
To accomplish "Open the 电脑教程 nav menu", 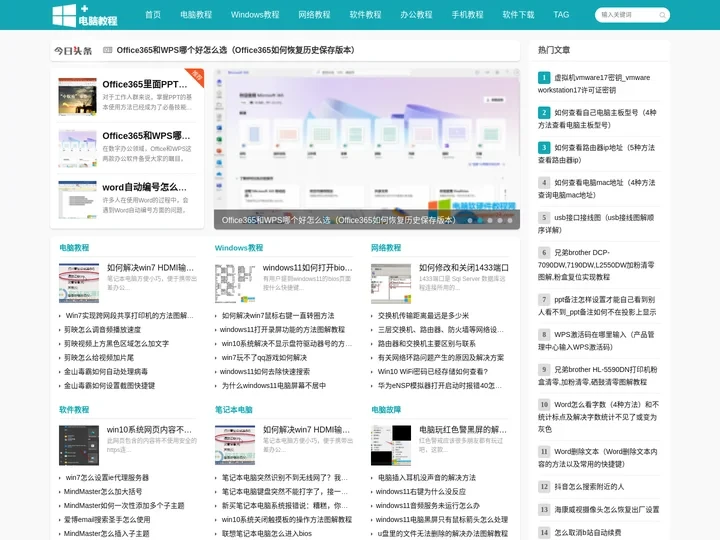I will coord(196,15).
